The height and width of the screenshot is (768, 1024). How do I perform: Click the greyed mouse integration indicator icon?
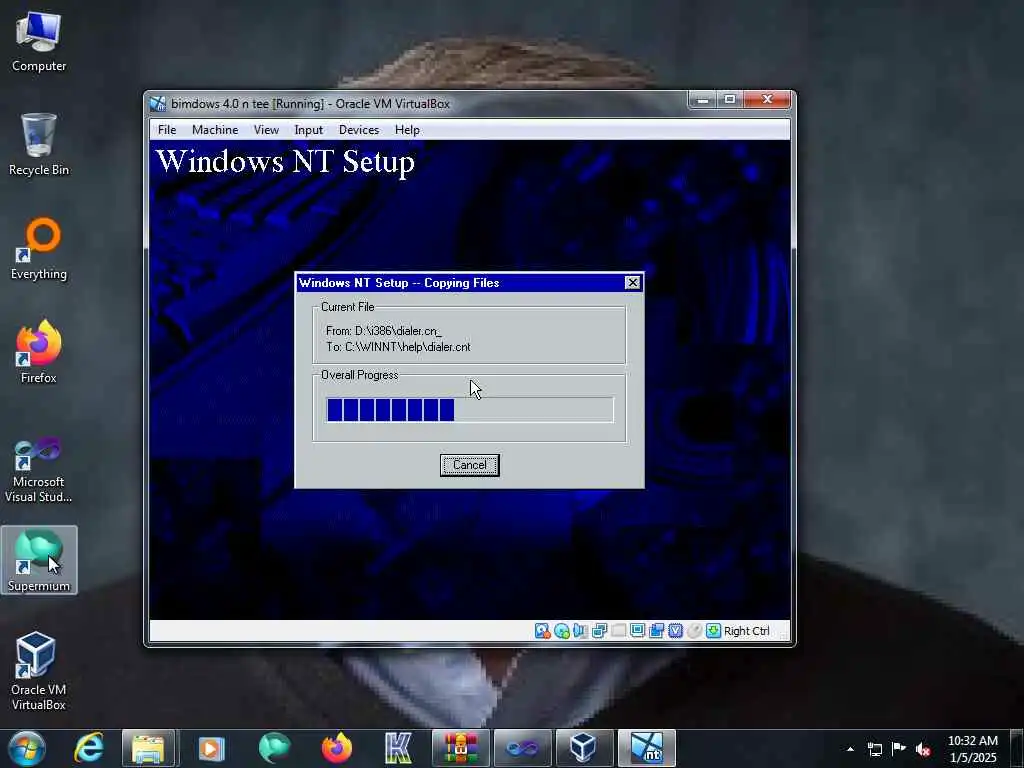(694, 631)
